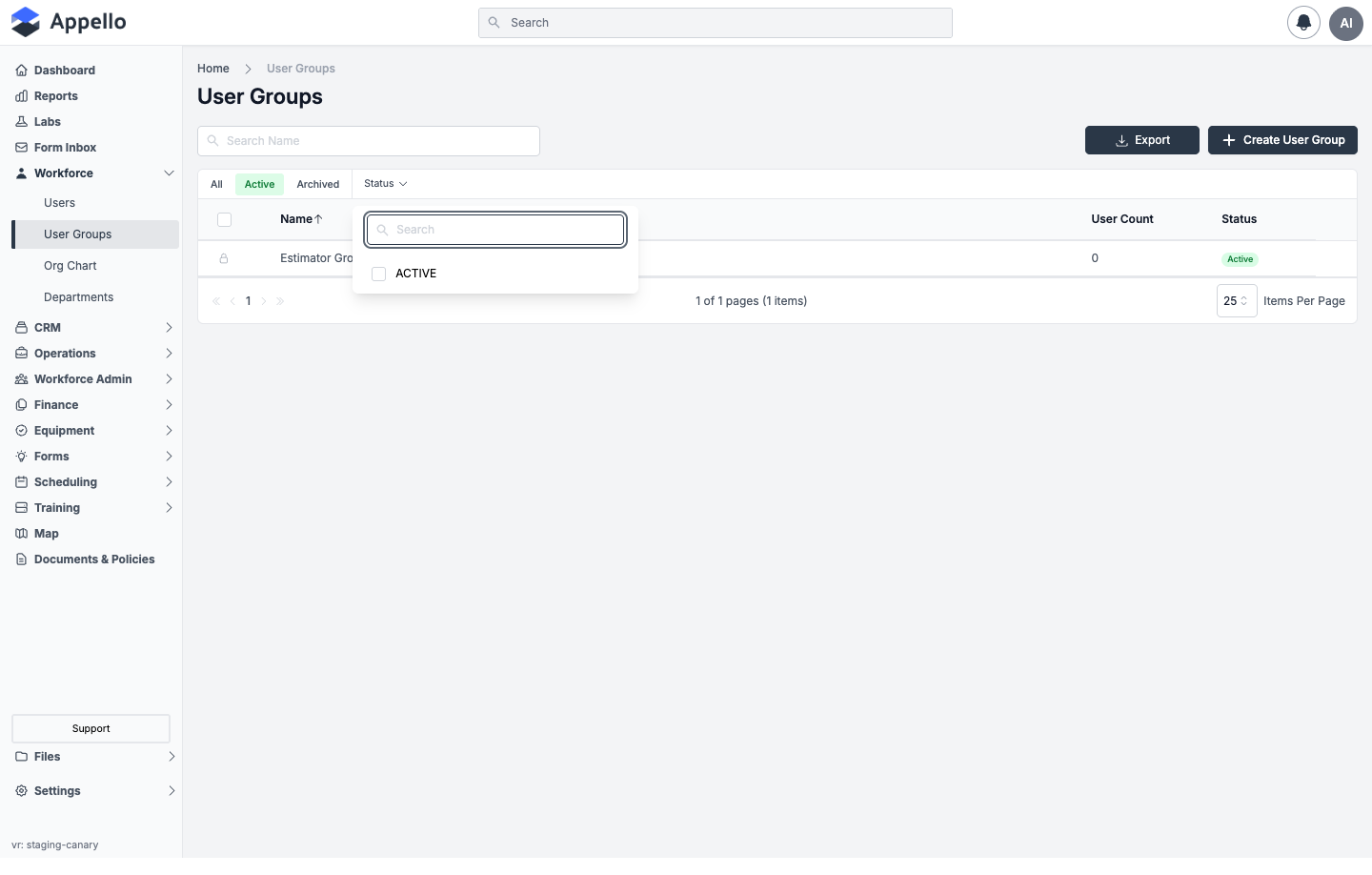Open the notifications bell

click(1303, 23)
